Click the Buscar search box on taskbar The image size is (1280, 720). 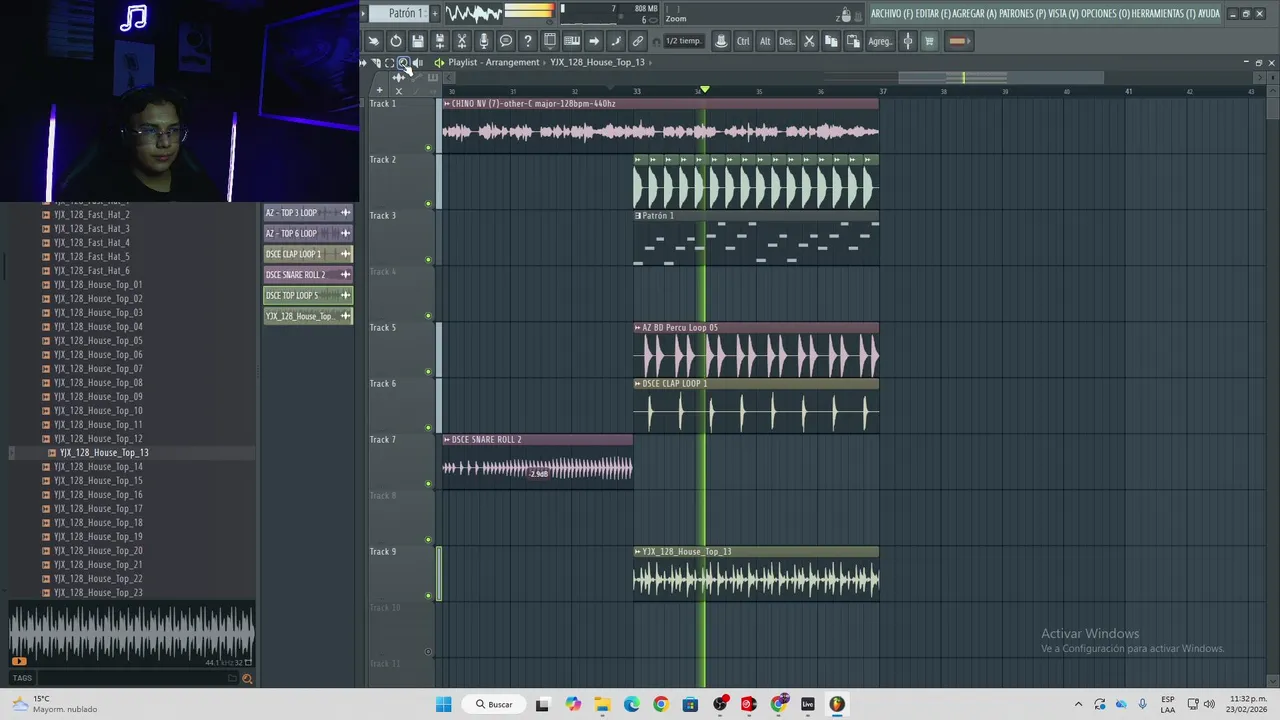494,704
